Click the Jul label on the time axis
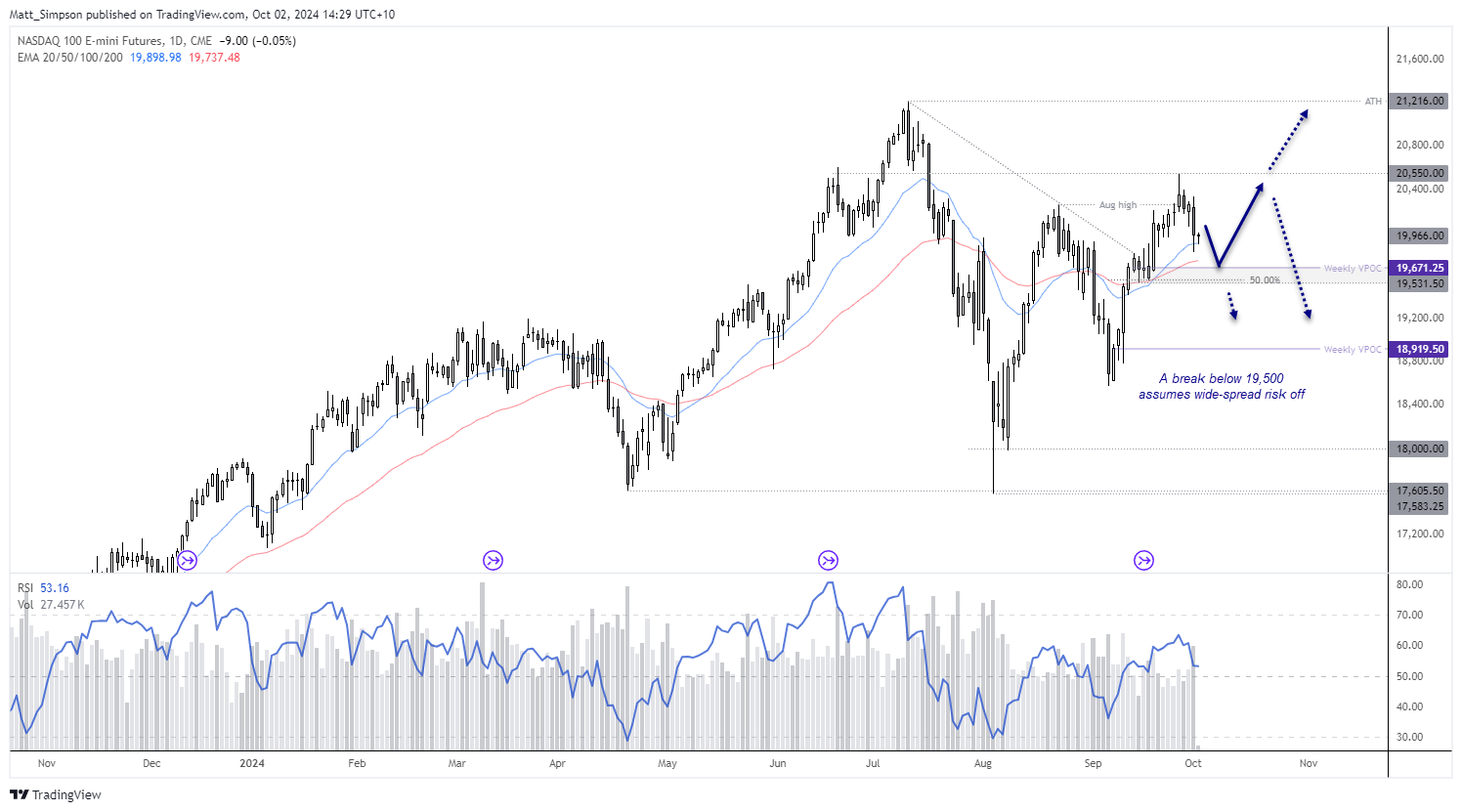The height and width of the screenshot is (812, 1462). point(873,763)
